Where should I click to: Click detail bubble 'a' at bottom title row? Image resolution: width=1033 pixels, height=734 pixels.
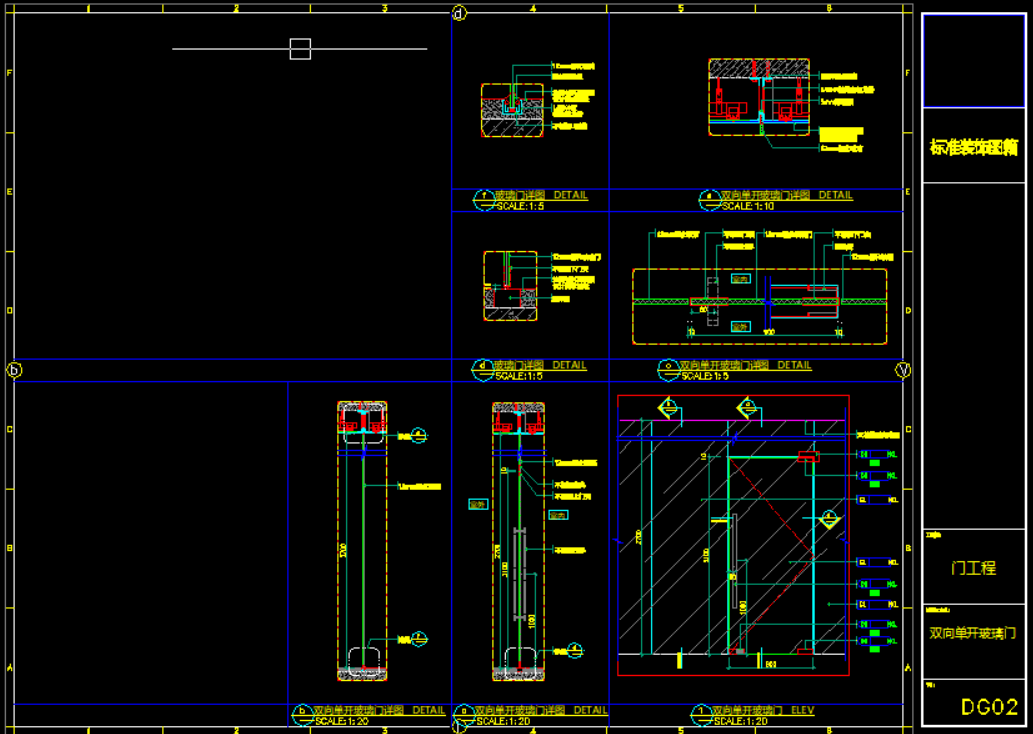pos(464,715)
